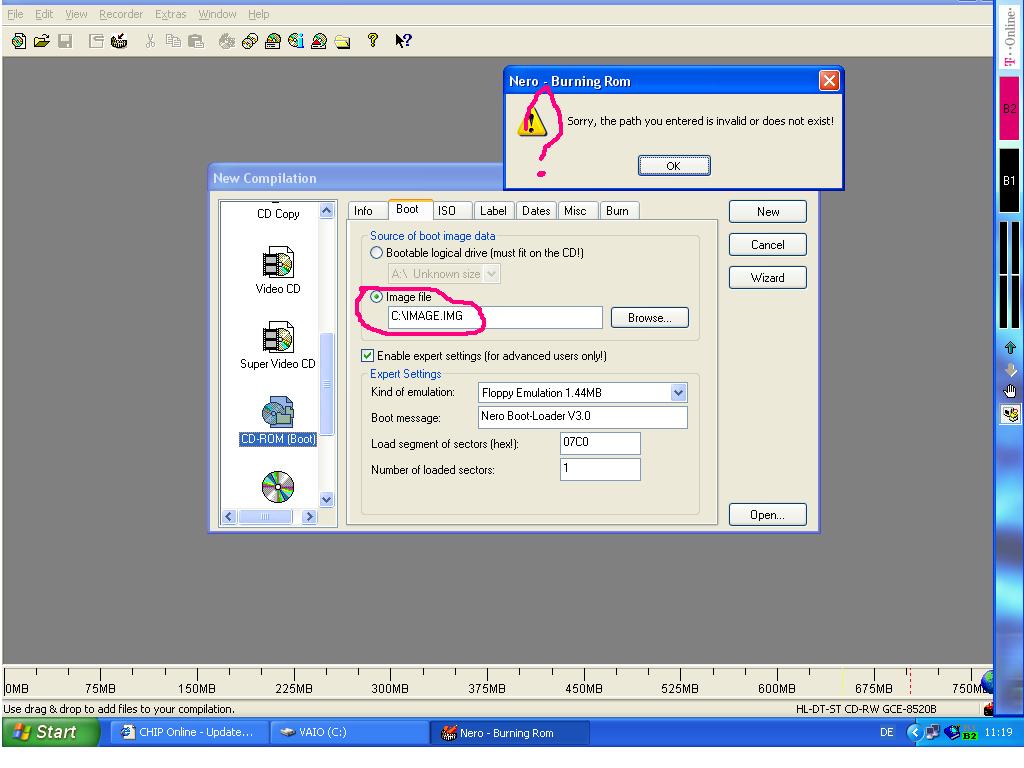Switch to the Label tab
The width and height of the screenshot is (1024, 768).
point(493,211)
